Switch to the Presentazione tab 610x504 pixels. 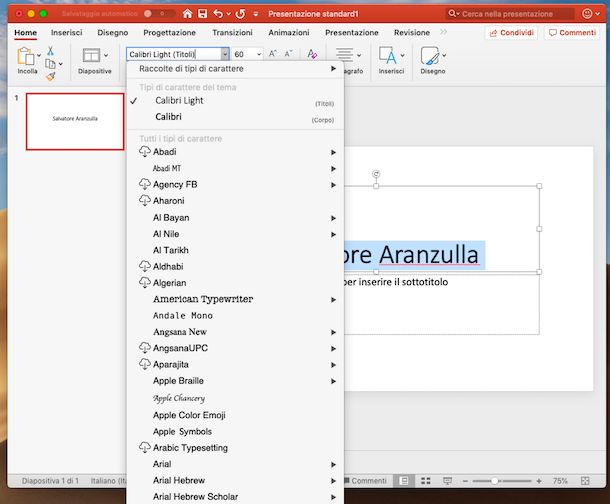[x=352, y=33]
